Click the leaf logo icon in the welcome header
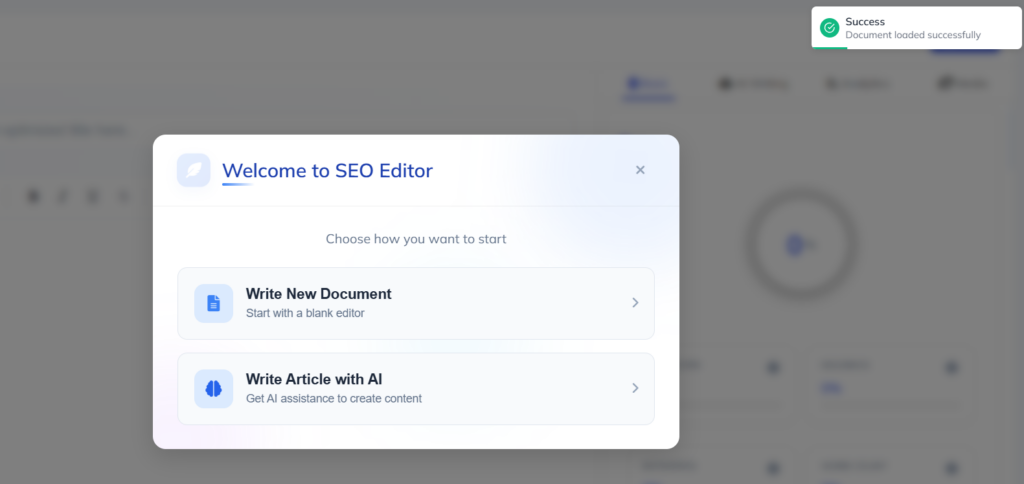Viewport: 1024px width, 484px height. [x=193, y=170]
